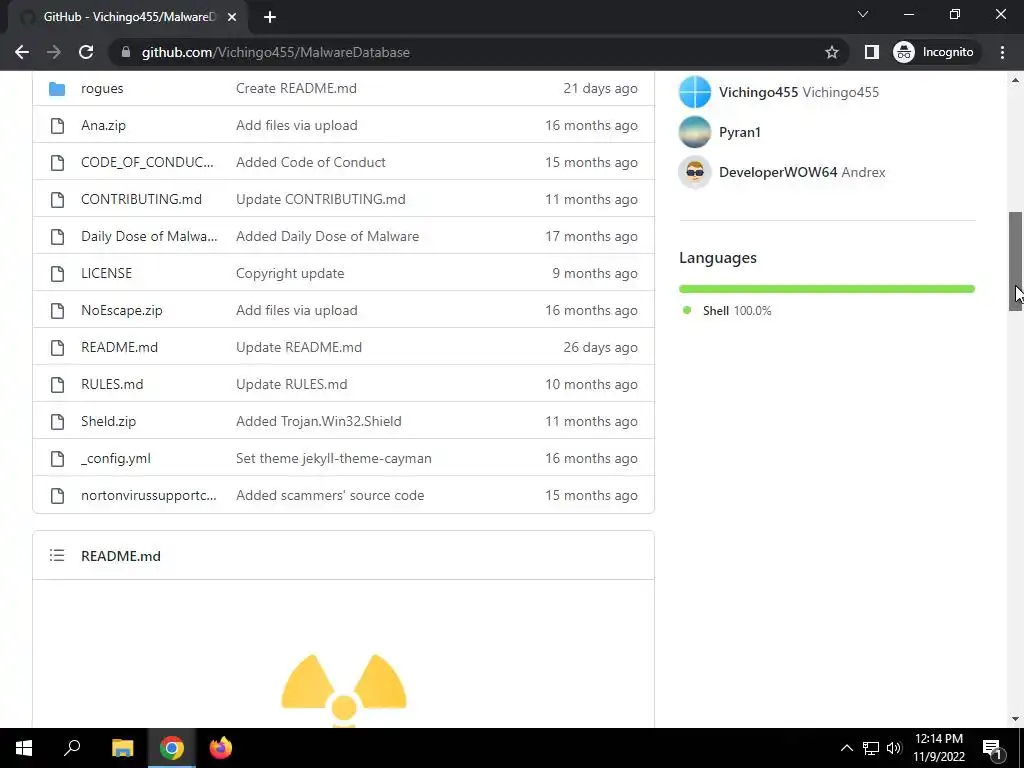
Task: Click Pyran1's avatar
Action: point(695,132)
